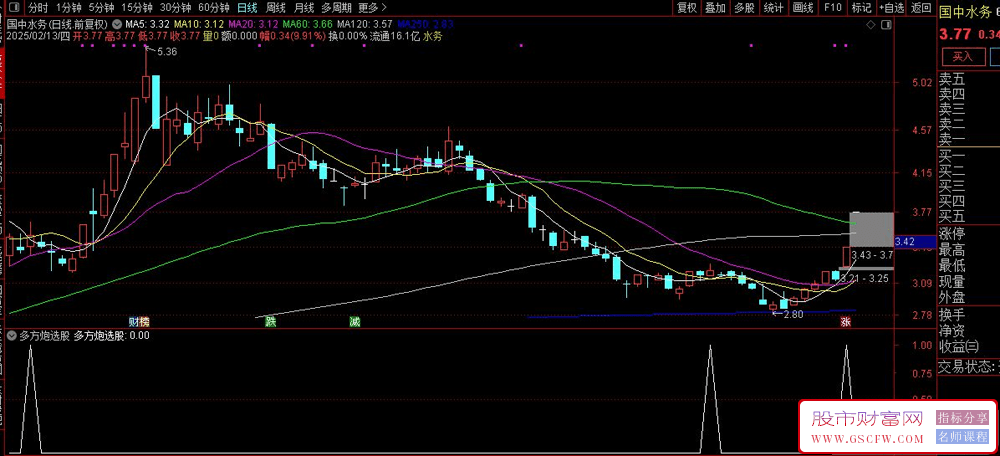Click the 5.36 high price annotation
The width and height of the screenshot is (1000, 456).
pyautogui.click(x=166, y=52)
